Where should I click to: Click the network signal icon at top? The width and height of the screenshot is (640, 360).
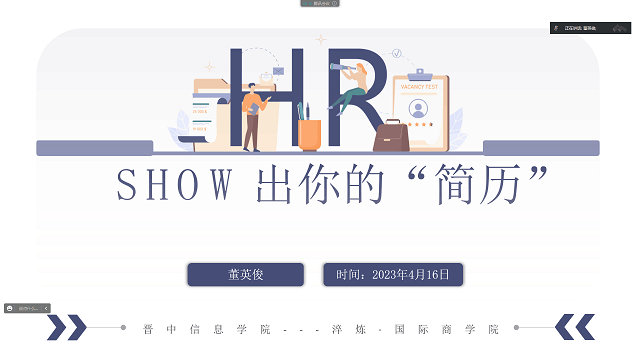[305, 3]
